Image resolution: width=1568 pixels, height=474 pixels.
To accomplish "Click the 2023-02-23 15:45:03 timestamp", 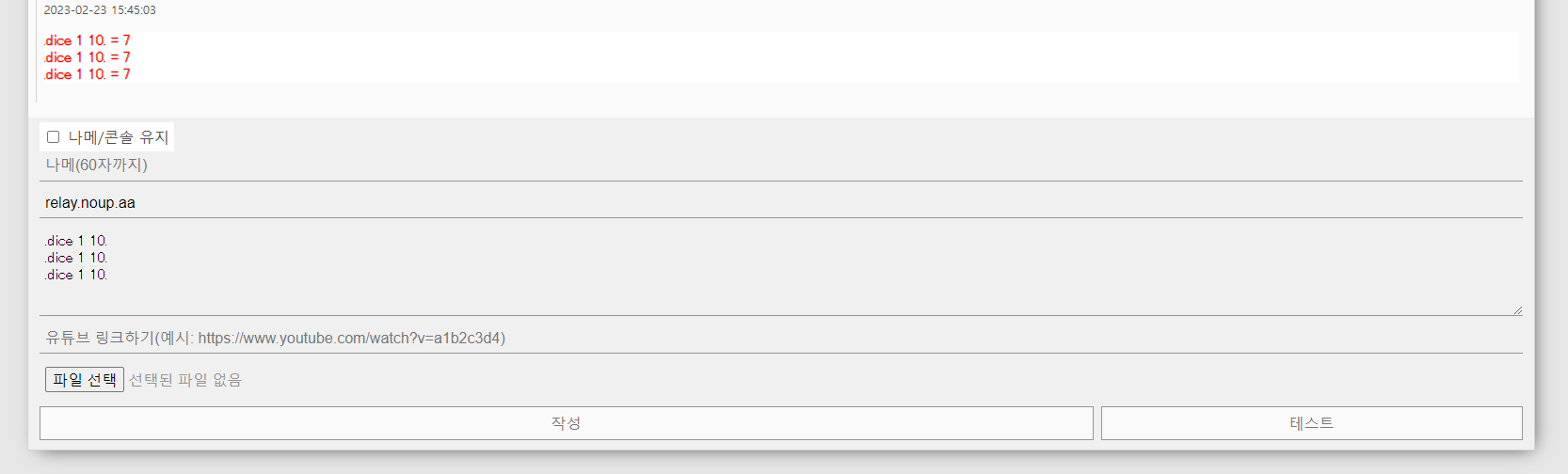I will (100, 10).
